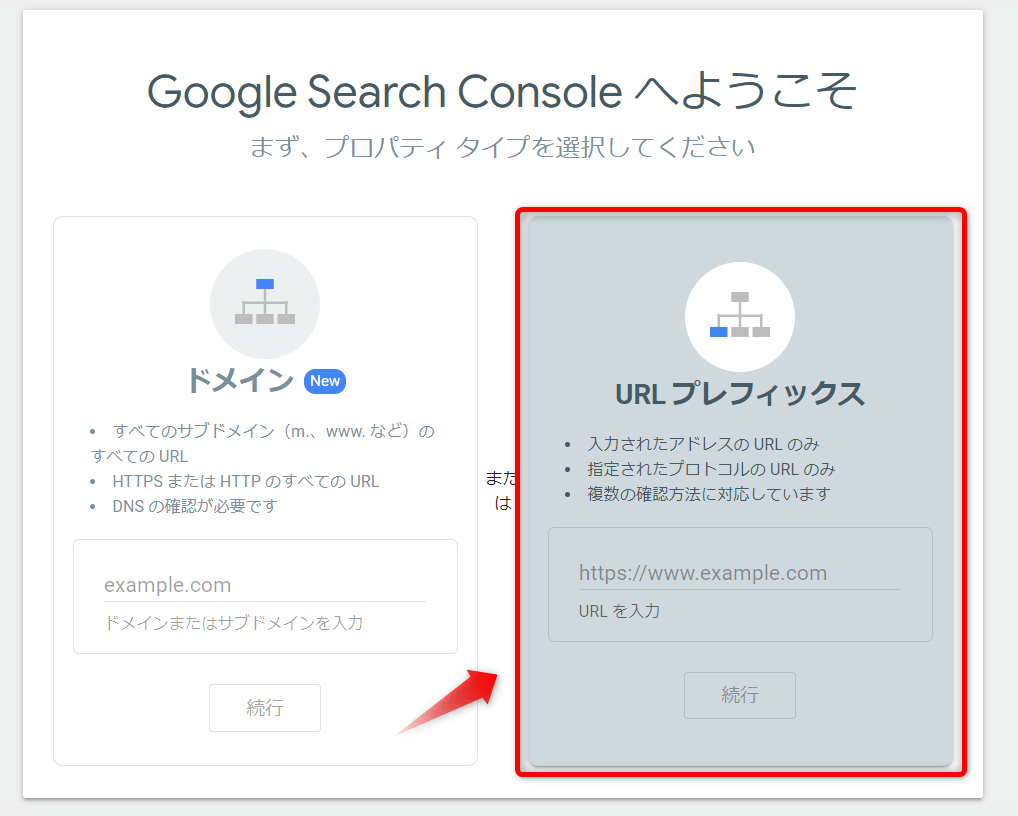
Task: Click the URL prefix sitemap icon
Action: pos(739,316)
